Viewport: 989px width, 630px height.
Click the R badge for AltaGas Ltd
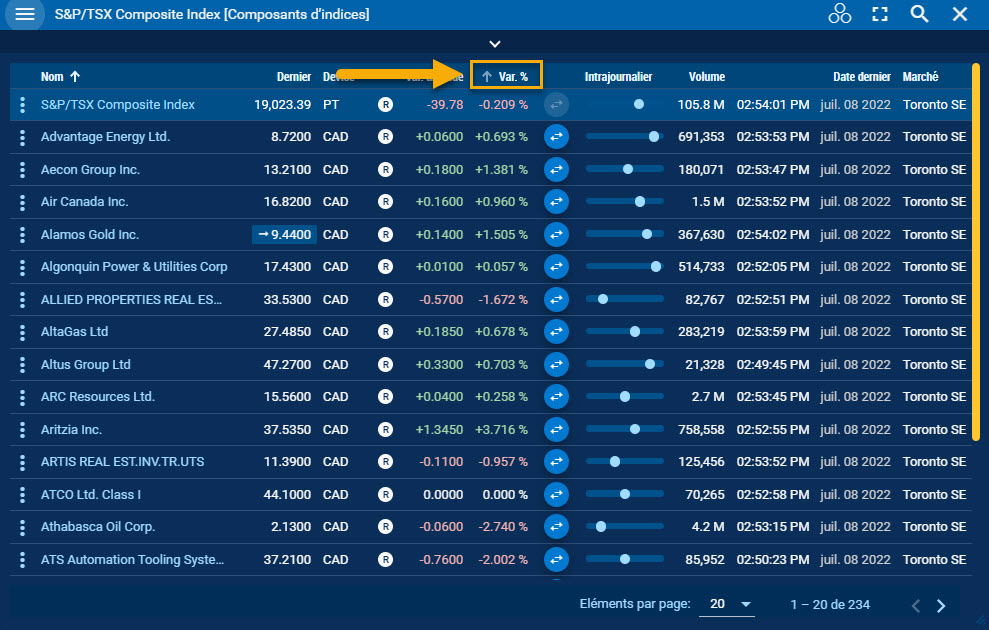[385, 332]
